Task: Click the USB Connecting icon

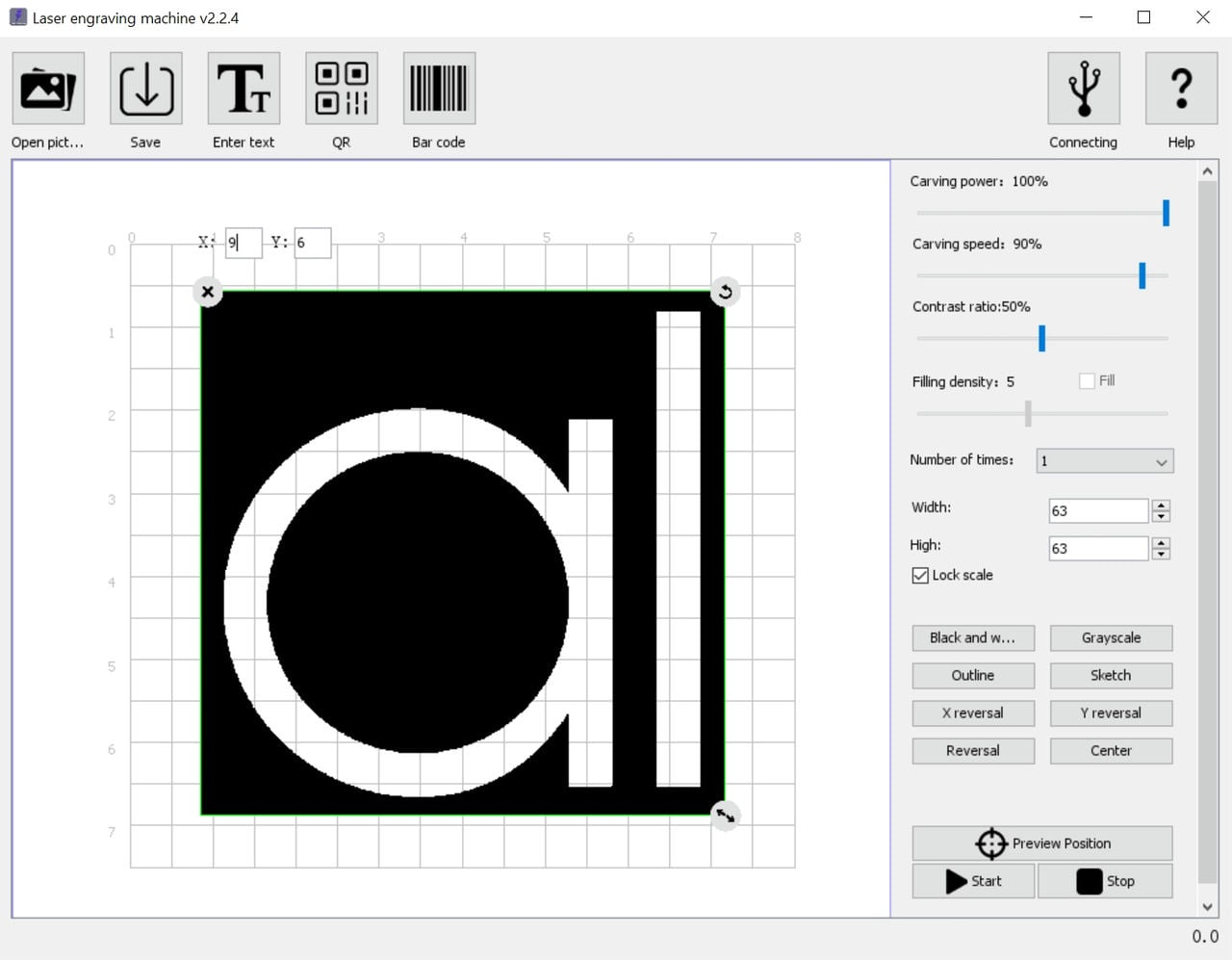Action: click(1084, 89)
